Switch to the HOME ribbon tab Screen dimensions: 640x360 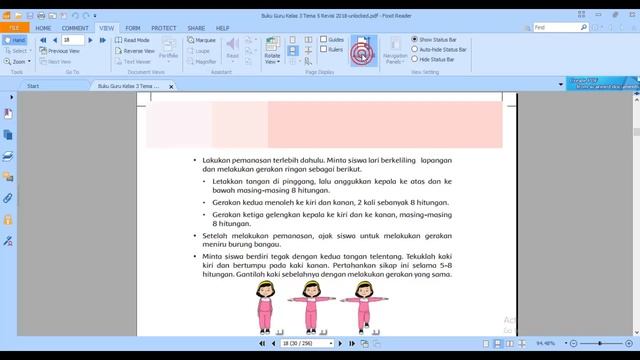pyautogui.click(x=43, y=28)
